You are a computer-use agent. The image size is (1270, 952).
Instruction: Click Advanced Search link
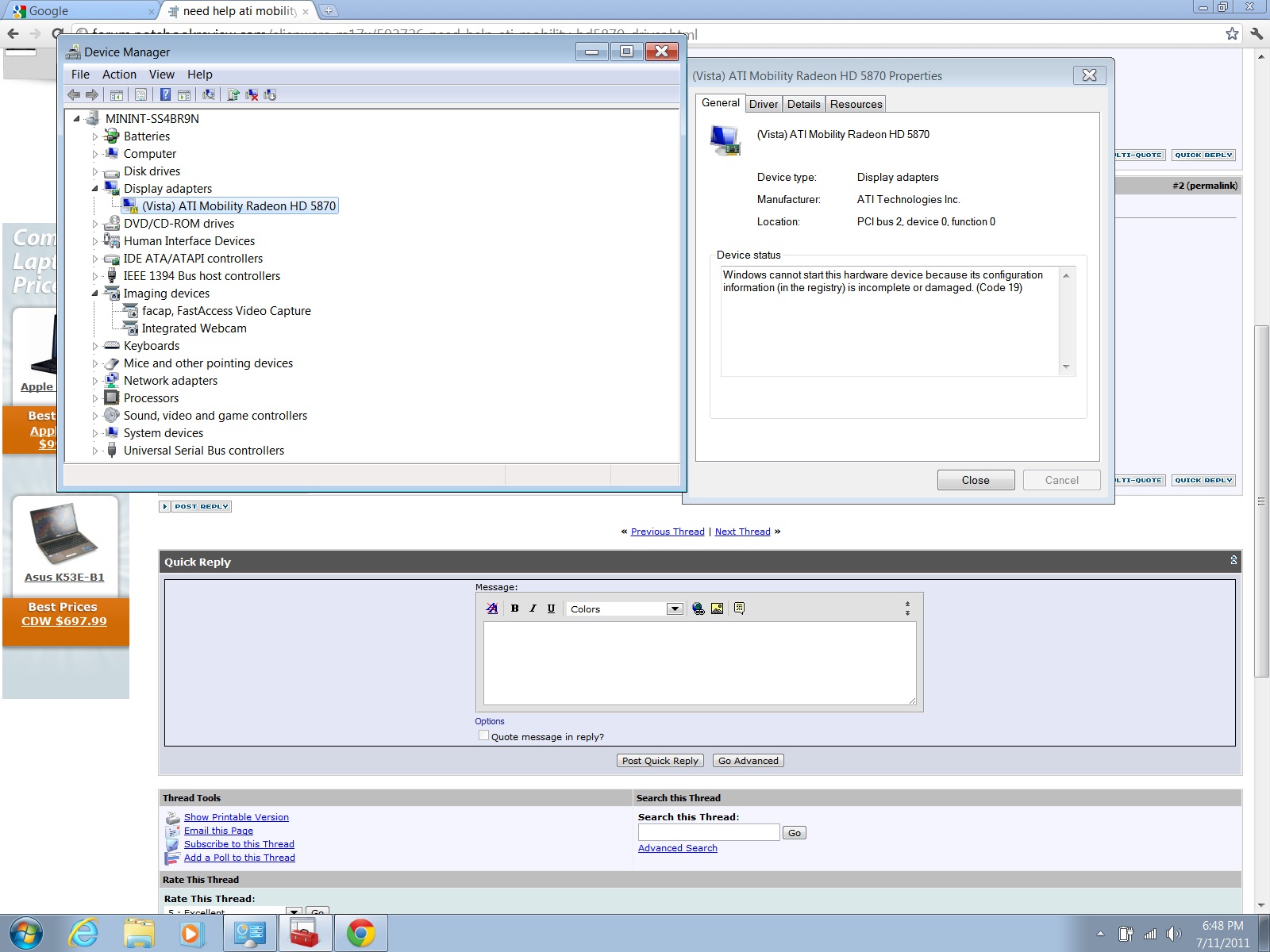click(678, 848)
